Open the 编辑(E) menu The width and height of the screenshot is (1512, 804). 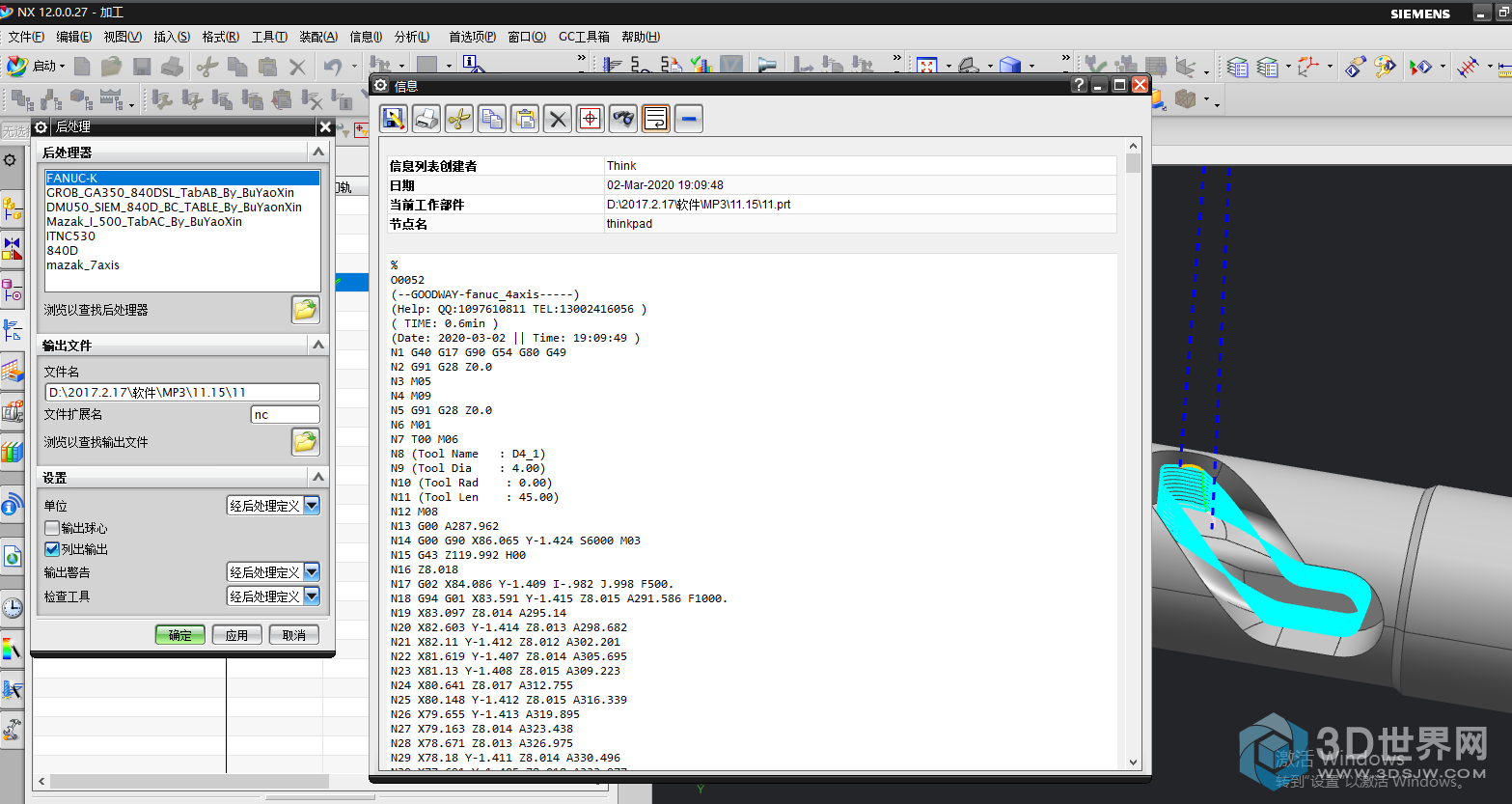coord(74,37)
